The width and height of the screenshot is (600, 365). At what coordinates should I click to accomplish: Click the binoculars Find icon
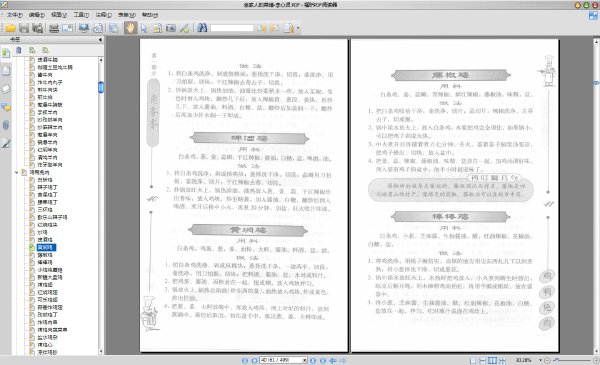(x=202, y=28)
